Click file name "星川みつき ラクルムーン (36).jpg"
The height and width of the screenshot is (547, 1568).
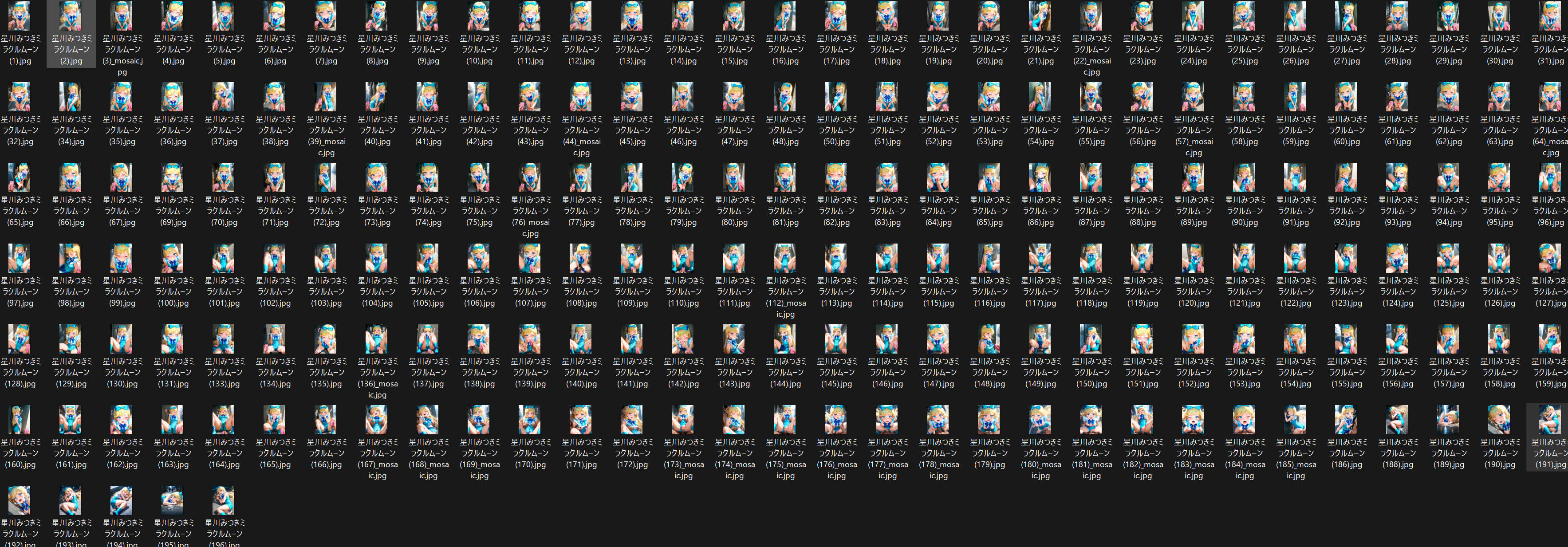(x=173, y=130)
